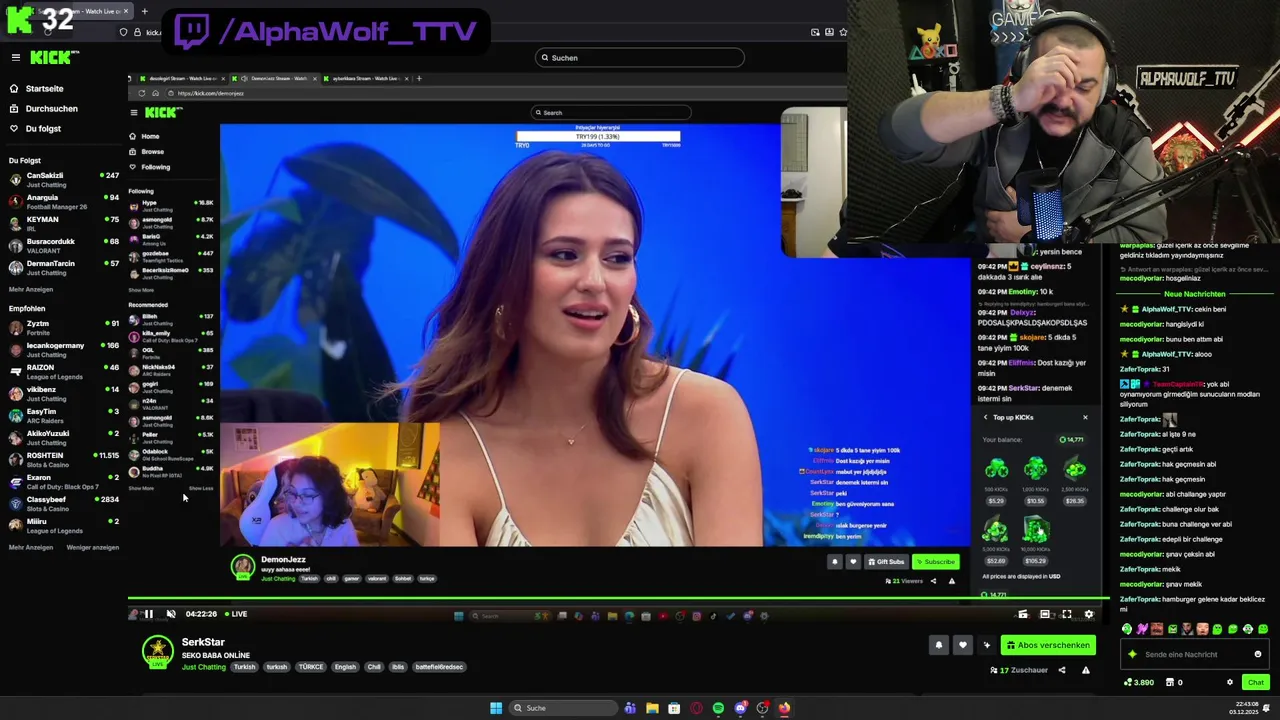Select the TÜRKCE tag

311,667
